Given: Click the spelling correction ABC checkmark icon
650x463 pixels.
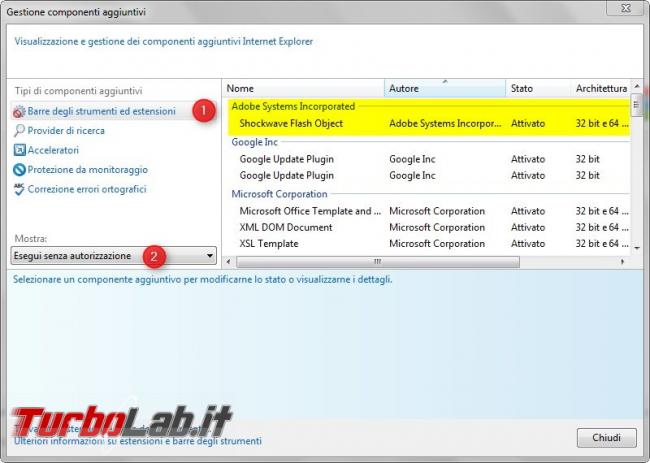Looking at the screenshot, I should [19, 189].
